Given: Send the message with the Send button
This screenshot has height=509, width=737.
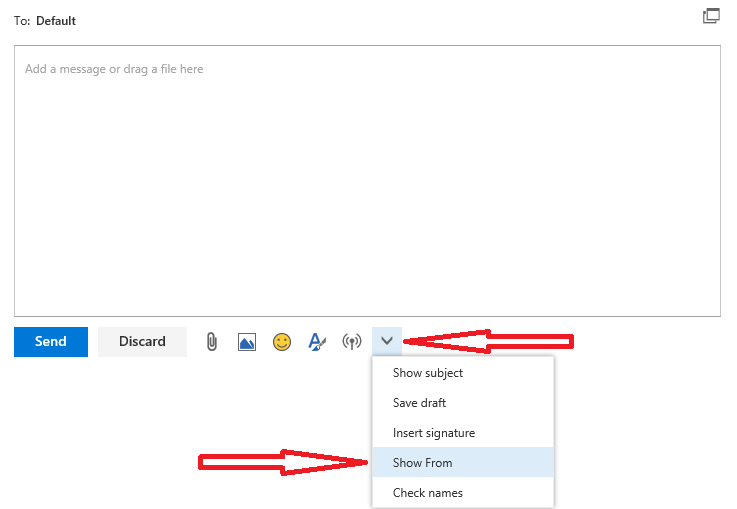Looking at the screenshot, I should tap(51, 342).
